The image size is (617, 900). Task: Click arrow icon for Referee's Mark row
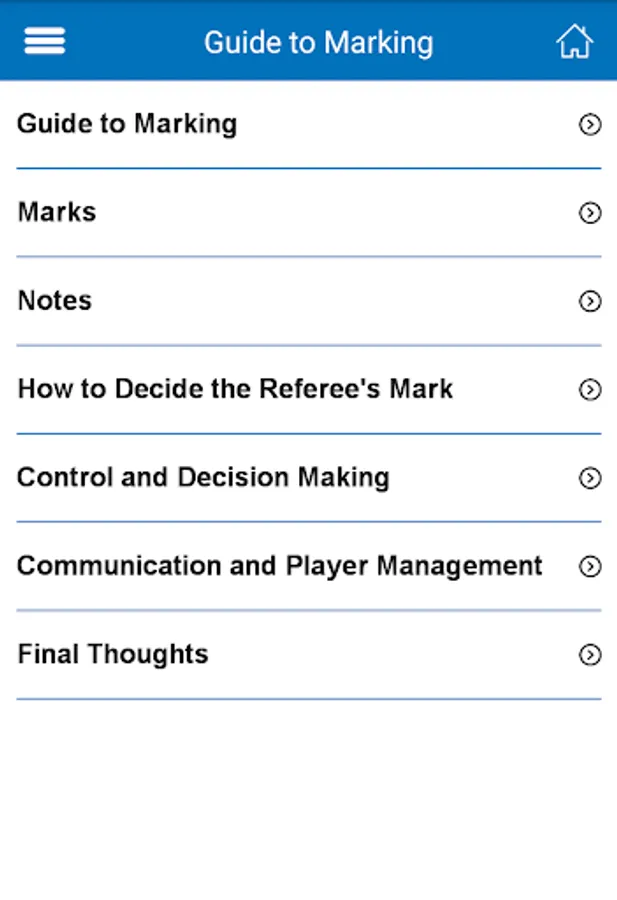pos(590,390)
